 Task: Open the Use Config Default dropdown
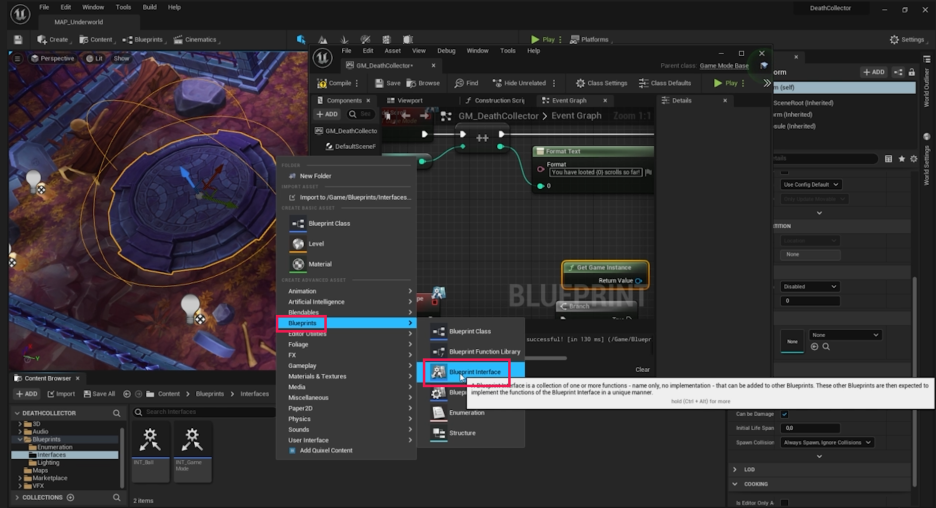click(x=811, y=184)
